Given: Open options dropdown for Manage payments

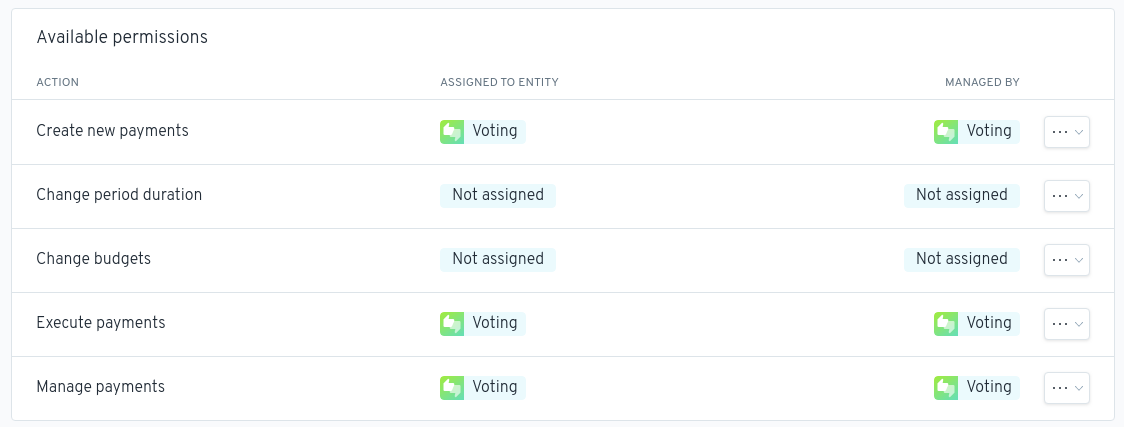Looking at the screenshot, I should 1066,388.
